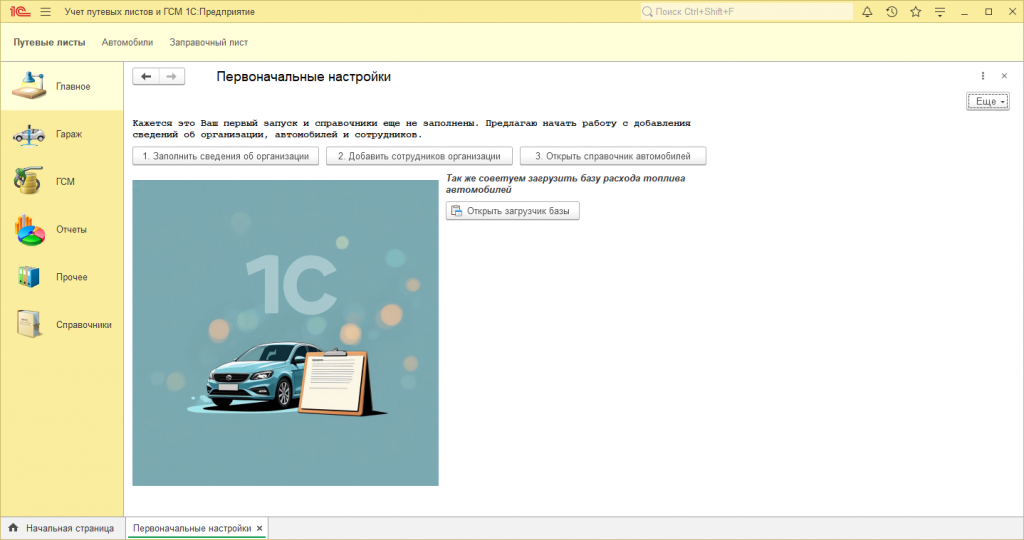Close the Первоначальные настройки bottom tab
Image resolution: width=1024 pixels, height=540 pixels.
259,528
